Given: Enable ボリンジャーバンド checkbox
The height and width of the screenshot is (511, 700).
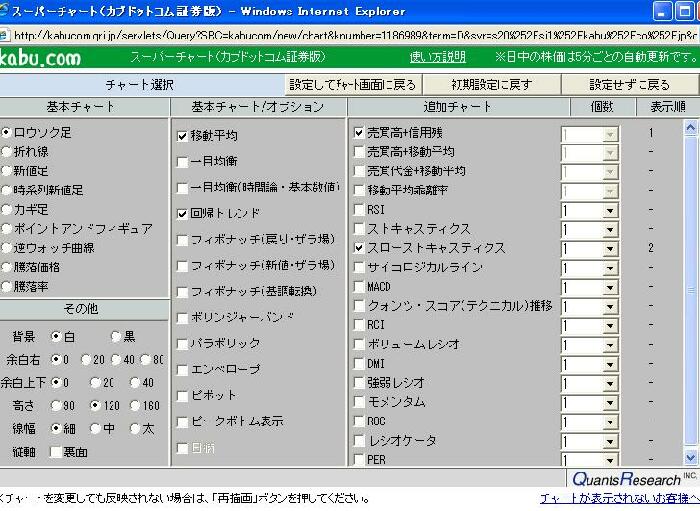Looking at the screenshot, I should click(182, 318).
